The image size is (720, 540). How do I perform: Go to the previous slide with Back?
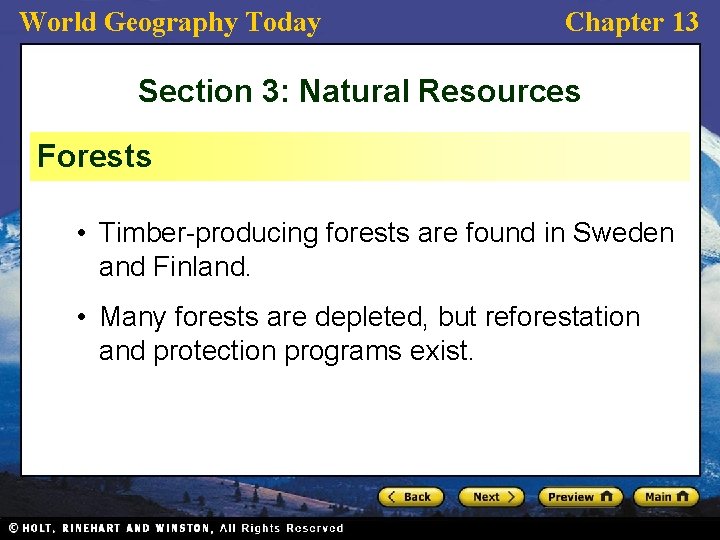[411, 497]
